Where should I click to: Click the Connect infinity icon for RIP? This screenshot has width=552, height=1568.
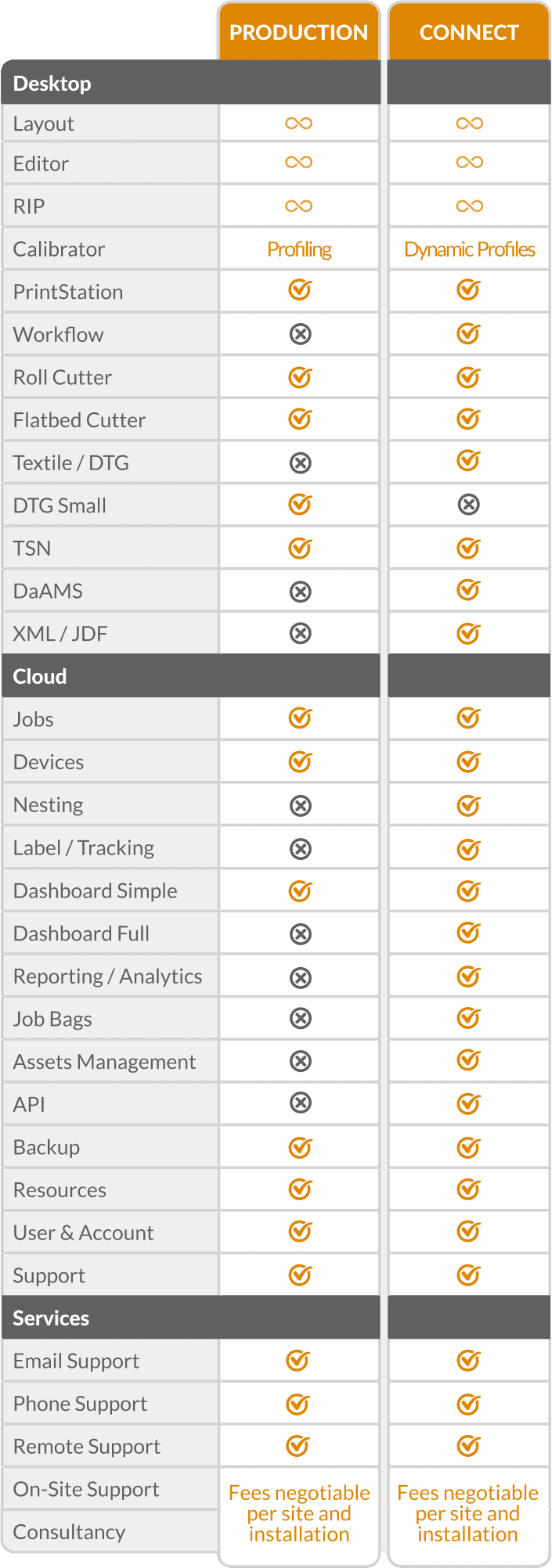[470, 207]
